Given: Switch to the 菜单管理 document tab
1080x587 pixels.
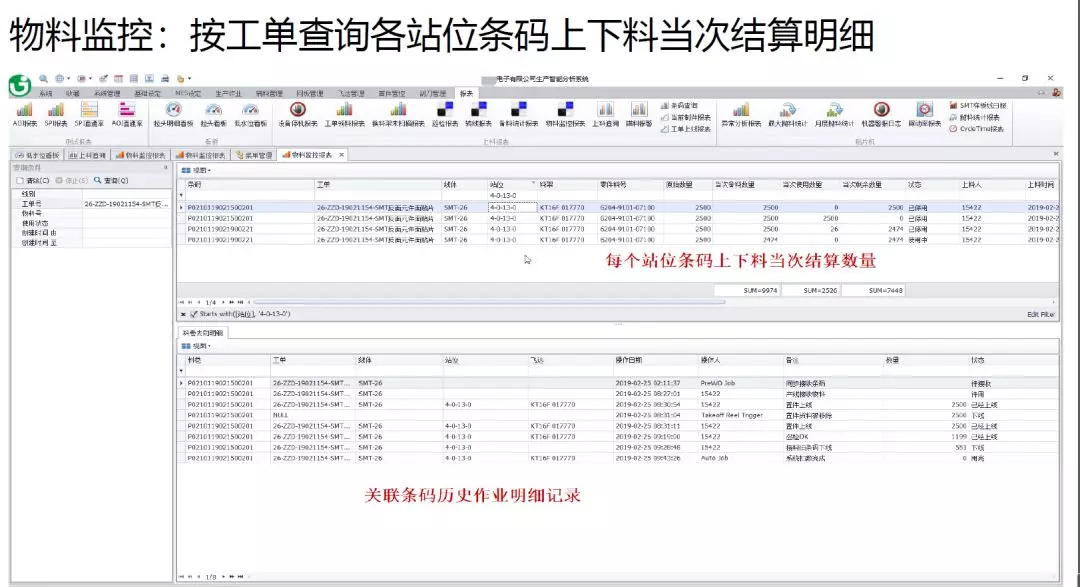Looking at the screenshot, I should (253, 155).
